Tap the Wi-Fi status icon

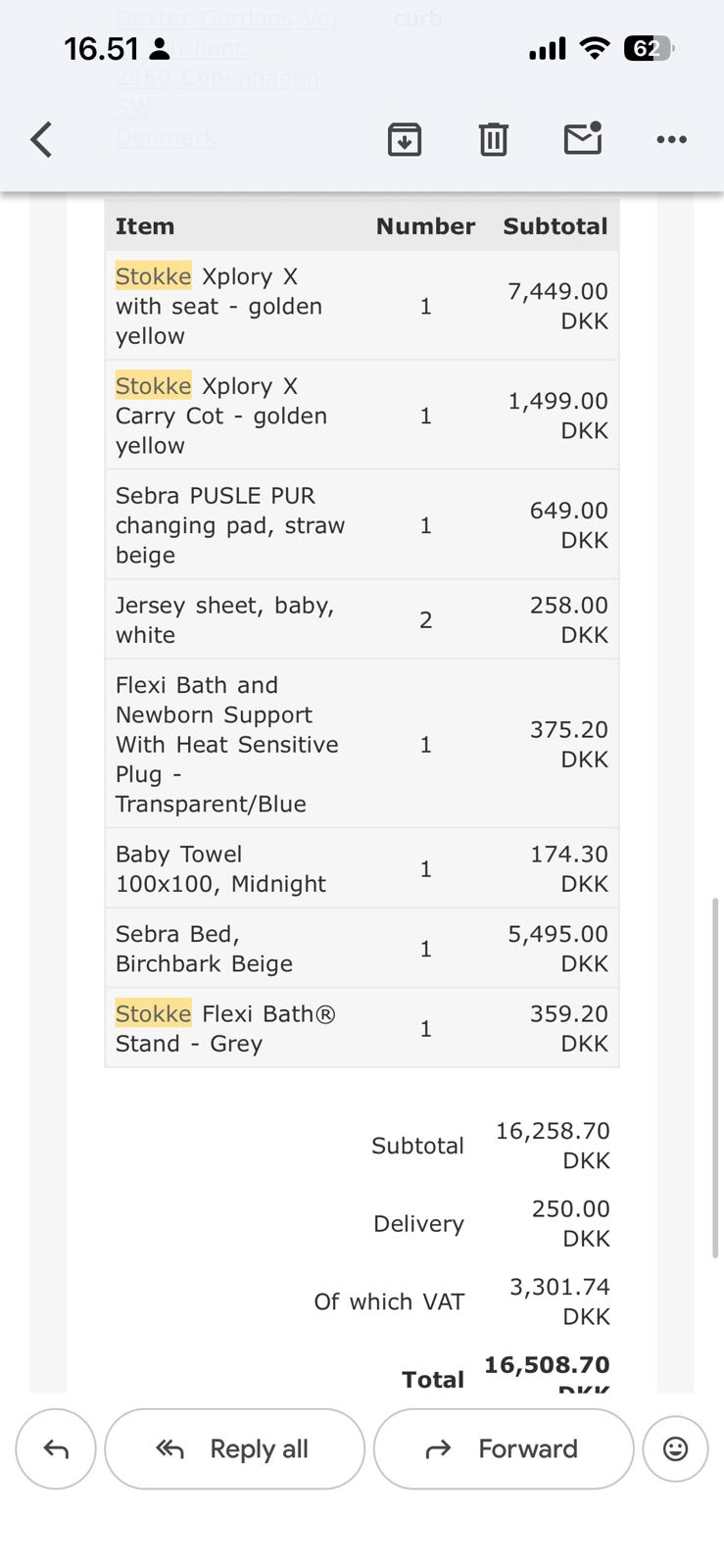coord(594,49)
